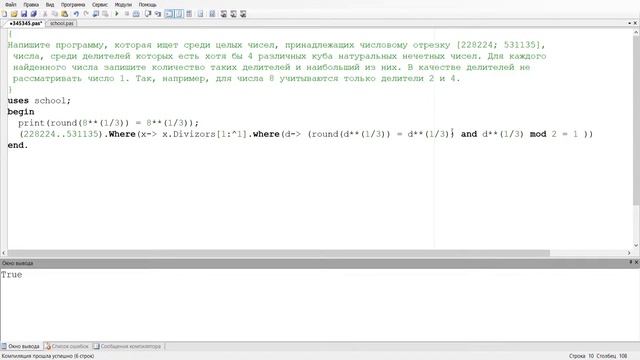Open the Файл menu
Image resolution: width=640 pixels, height=360 pixels.
(x=11, y=4)
